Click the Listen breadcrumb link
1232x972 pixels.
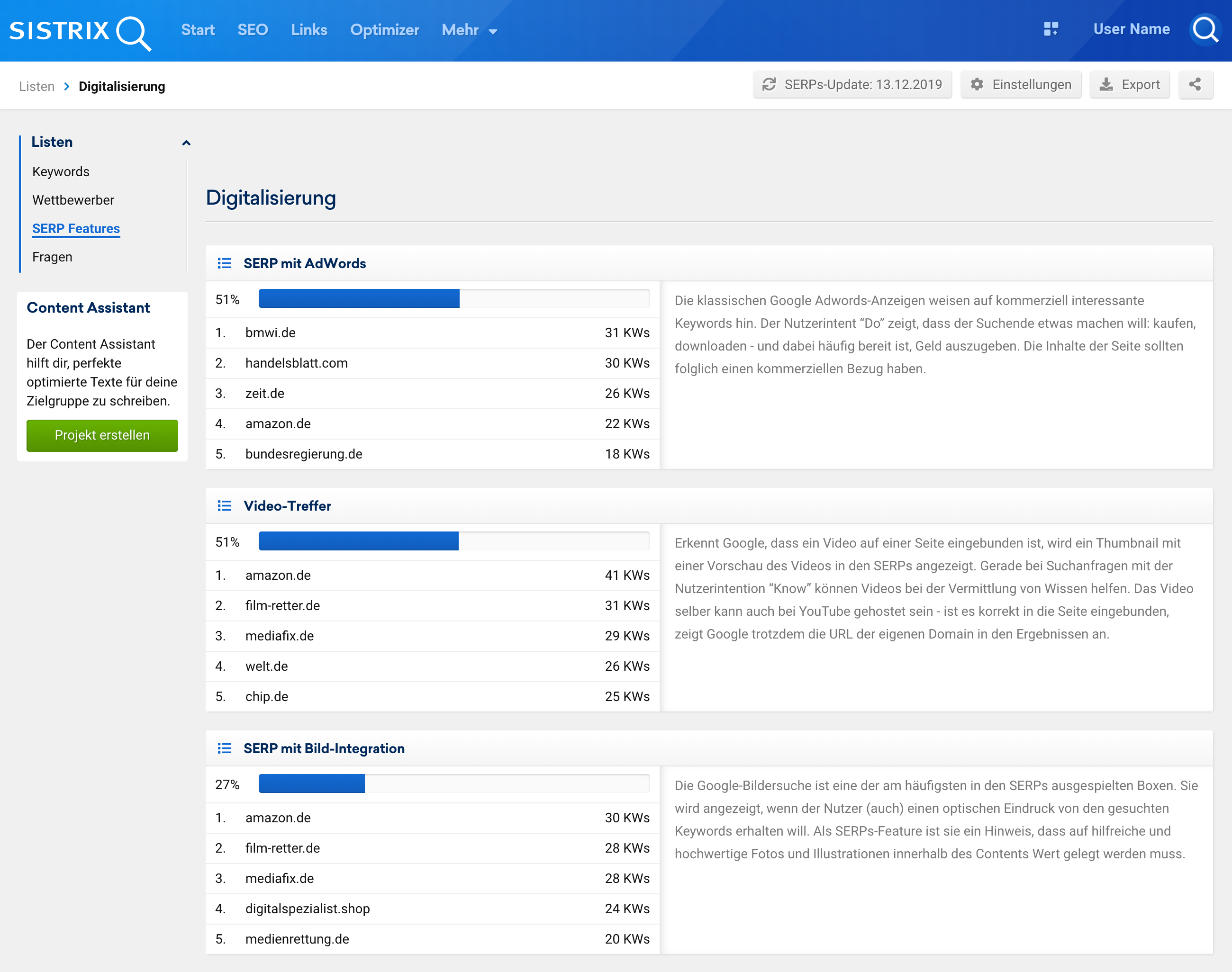click(x=36, y=87)
